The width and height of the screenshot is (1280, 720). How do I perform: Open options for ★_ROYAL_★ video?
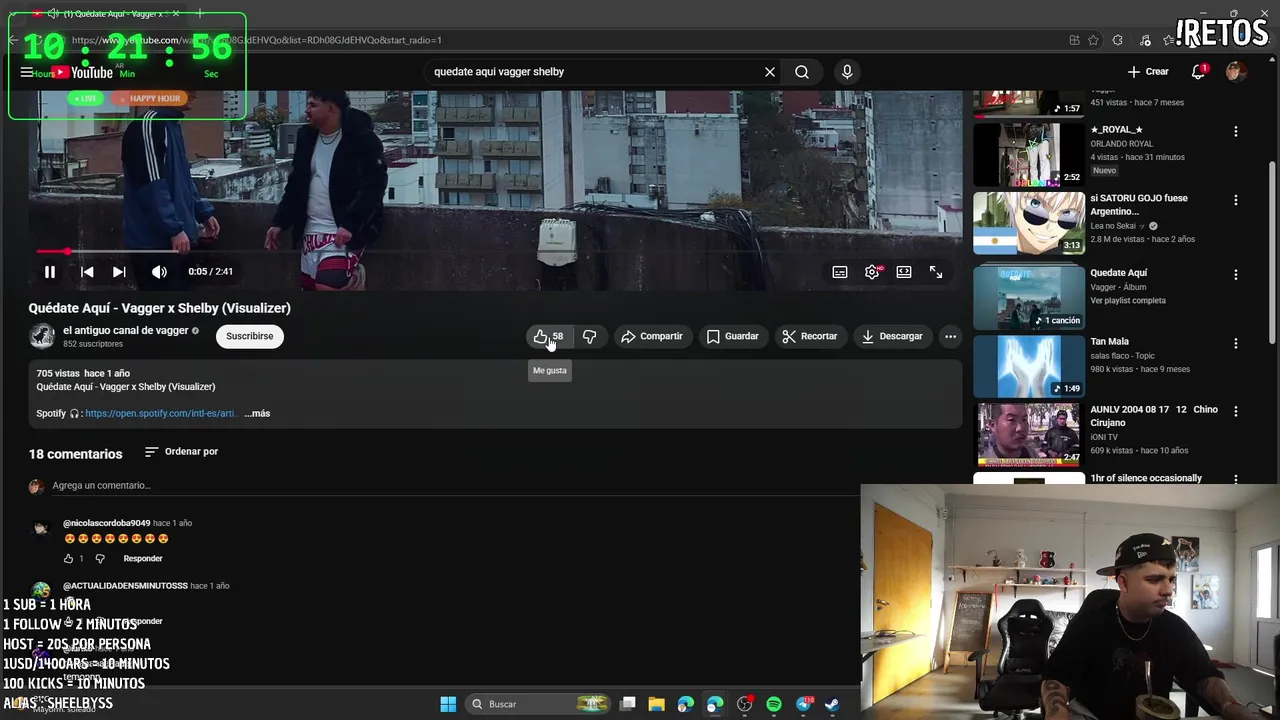pyautogui.click(x=1236, y=131)
